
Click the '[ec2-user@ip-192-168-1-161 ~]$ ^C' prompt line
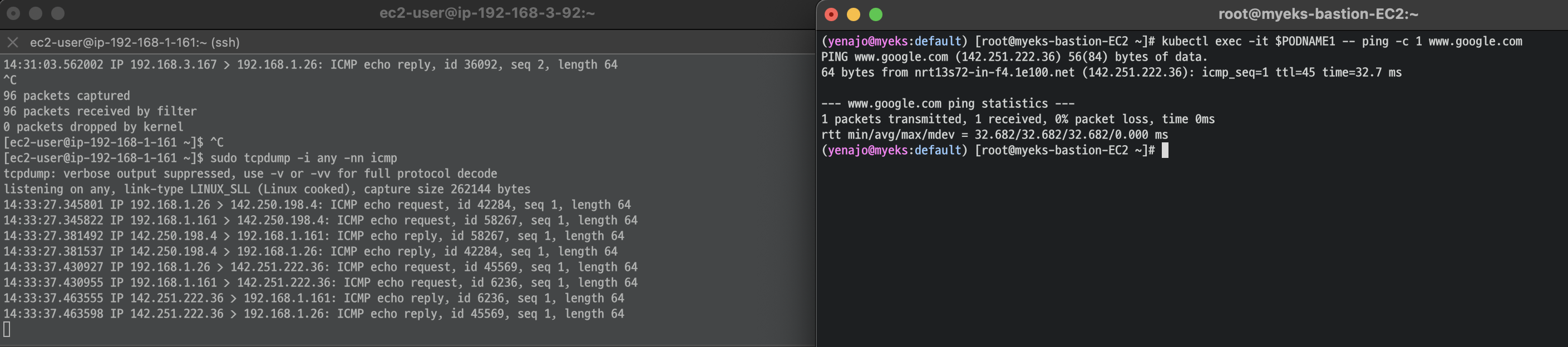pyautogui.click(x=114, y=142)
